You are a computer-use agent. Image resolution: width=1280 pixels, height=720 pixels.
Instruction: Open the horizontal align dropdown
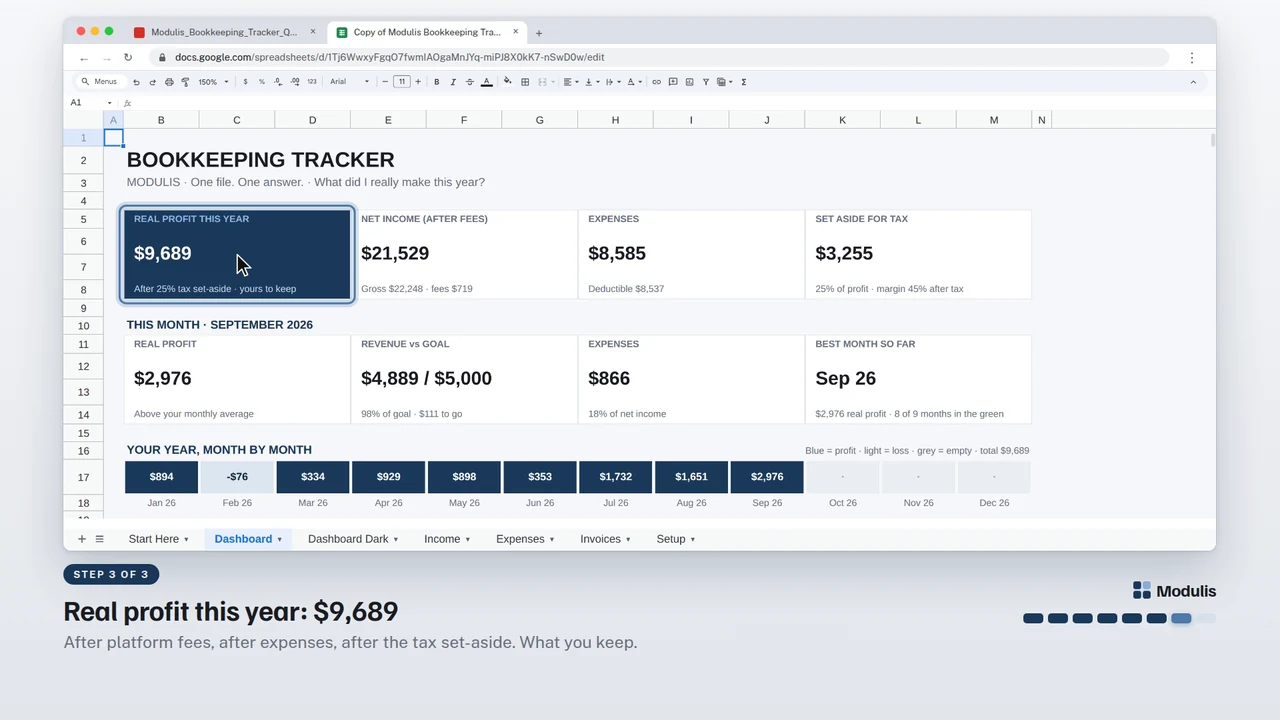[570, 82]
